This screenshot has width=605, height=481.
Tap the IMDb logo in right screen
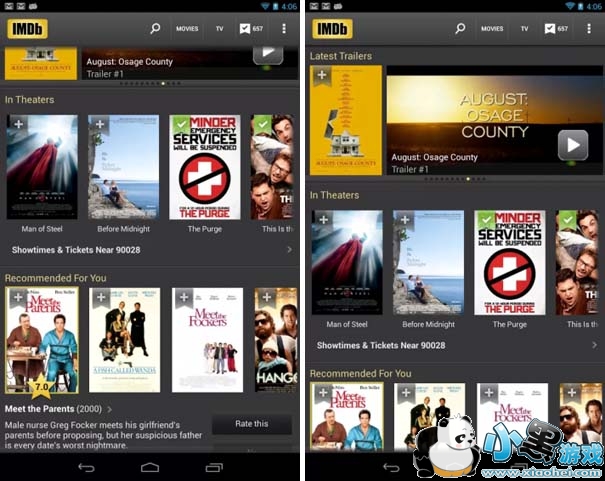tap(332, 29)
